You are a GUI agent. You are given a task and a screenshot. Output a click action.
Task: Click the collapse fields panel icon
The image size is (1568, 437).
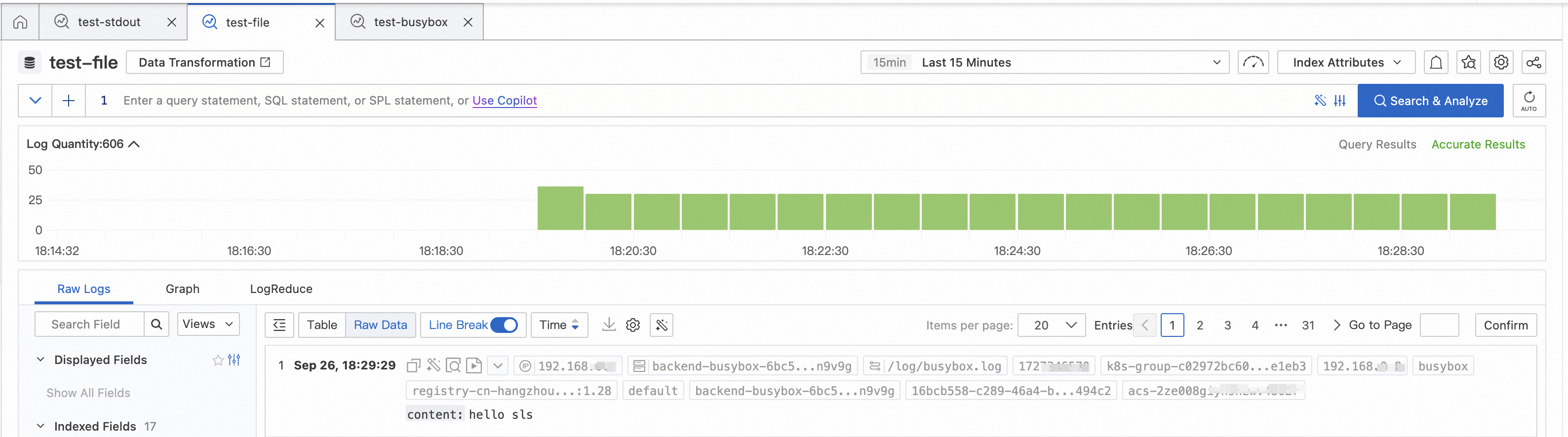coord(279,325)
